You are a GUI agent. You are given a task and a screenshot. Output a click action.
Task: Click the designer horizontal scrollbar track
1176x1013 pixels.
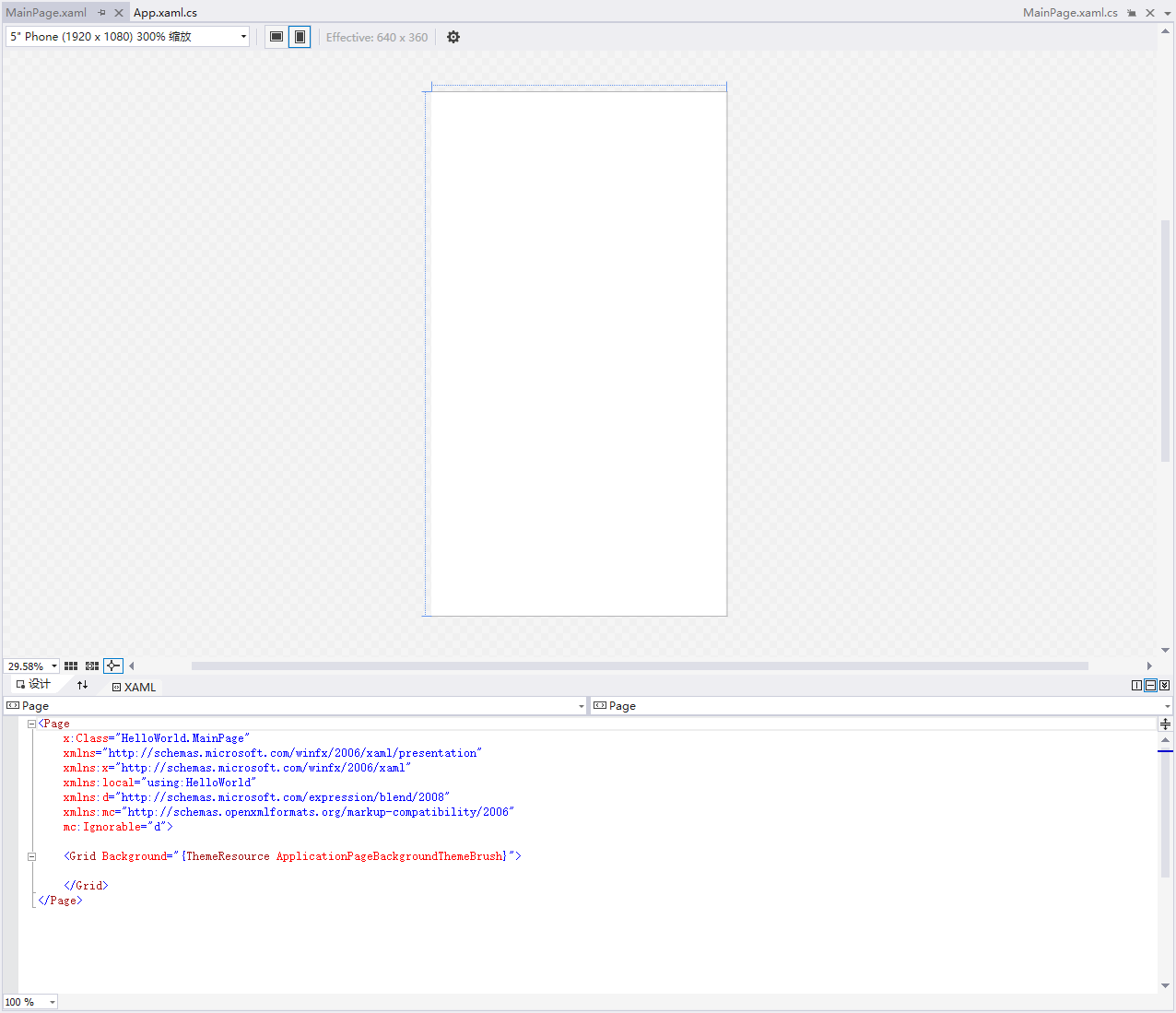coord(640,666)
